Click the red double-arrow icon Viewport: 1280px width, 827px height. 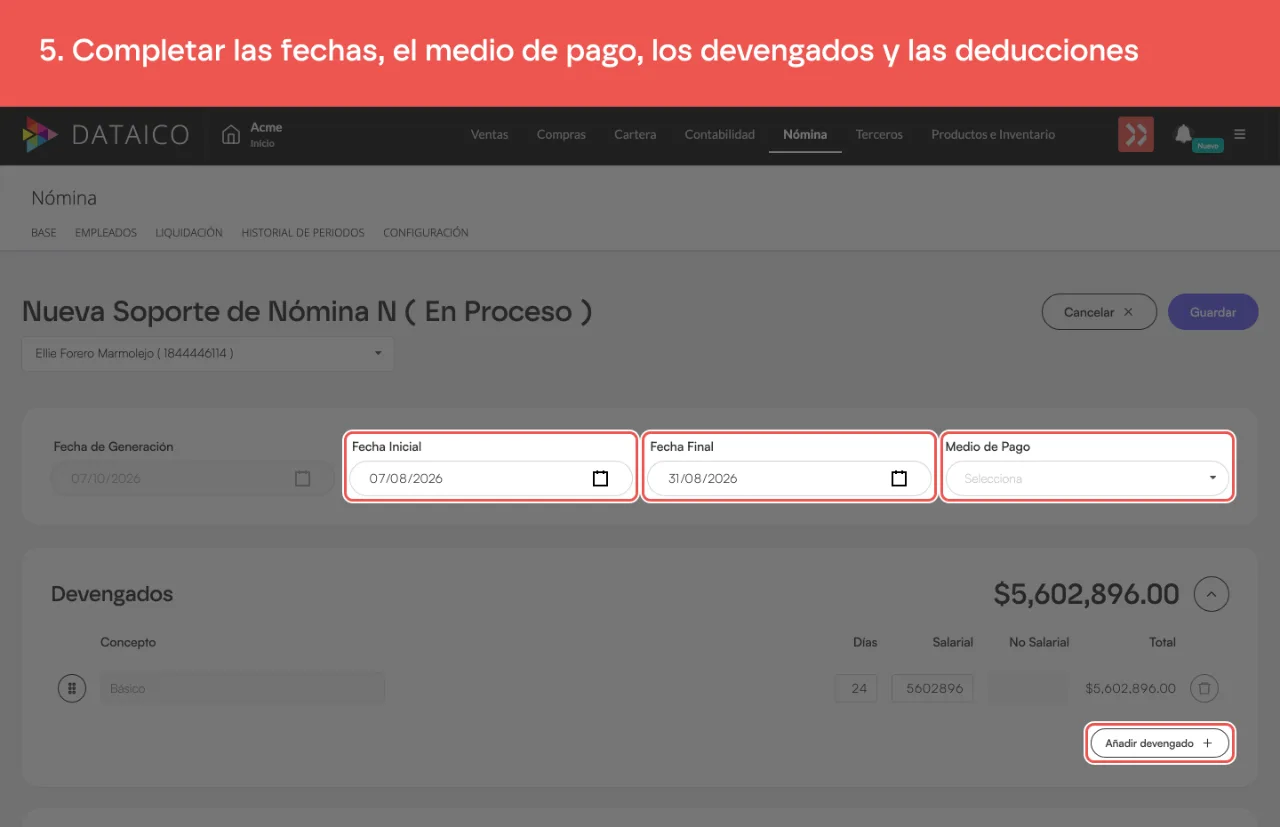[1136, 135]
